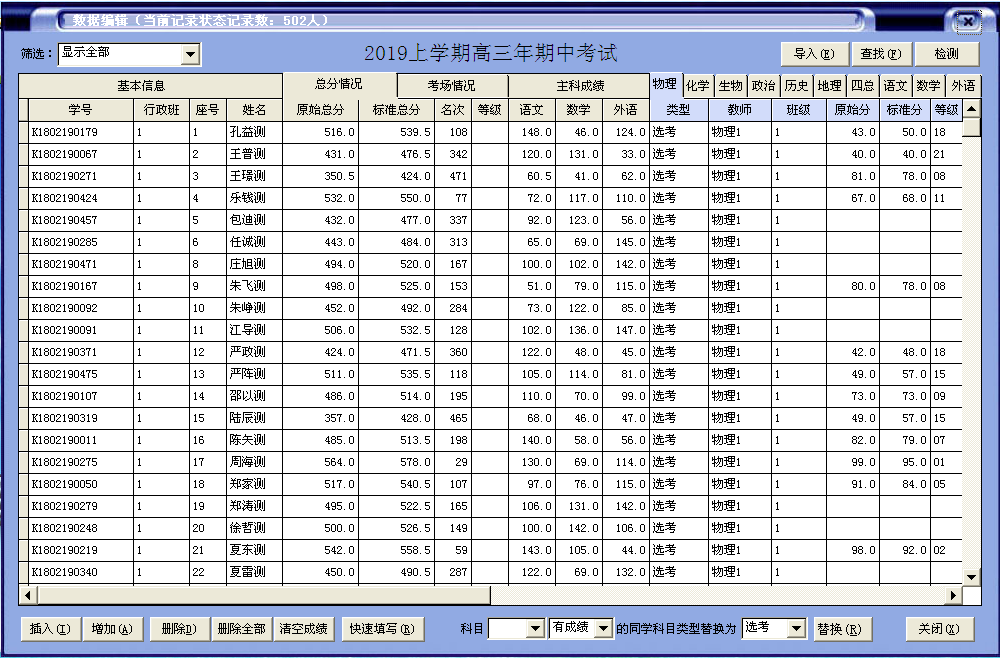
Task: Select the 政治 subject tab
Action: (763, 86)
